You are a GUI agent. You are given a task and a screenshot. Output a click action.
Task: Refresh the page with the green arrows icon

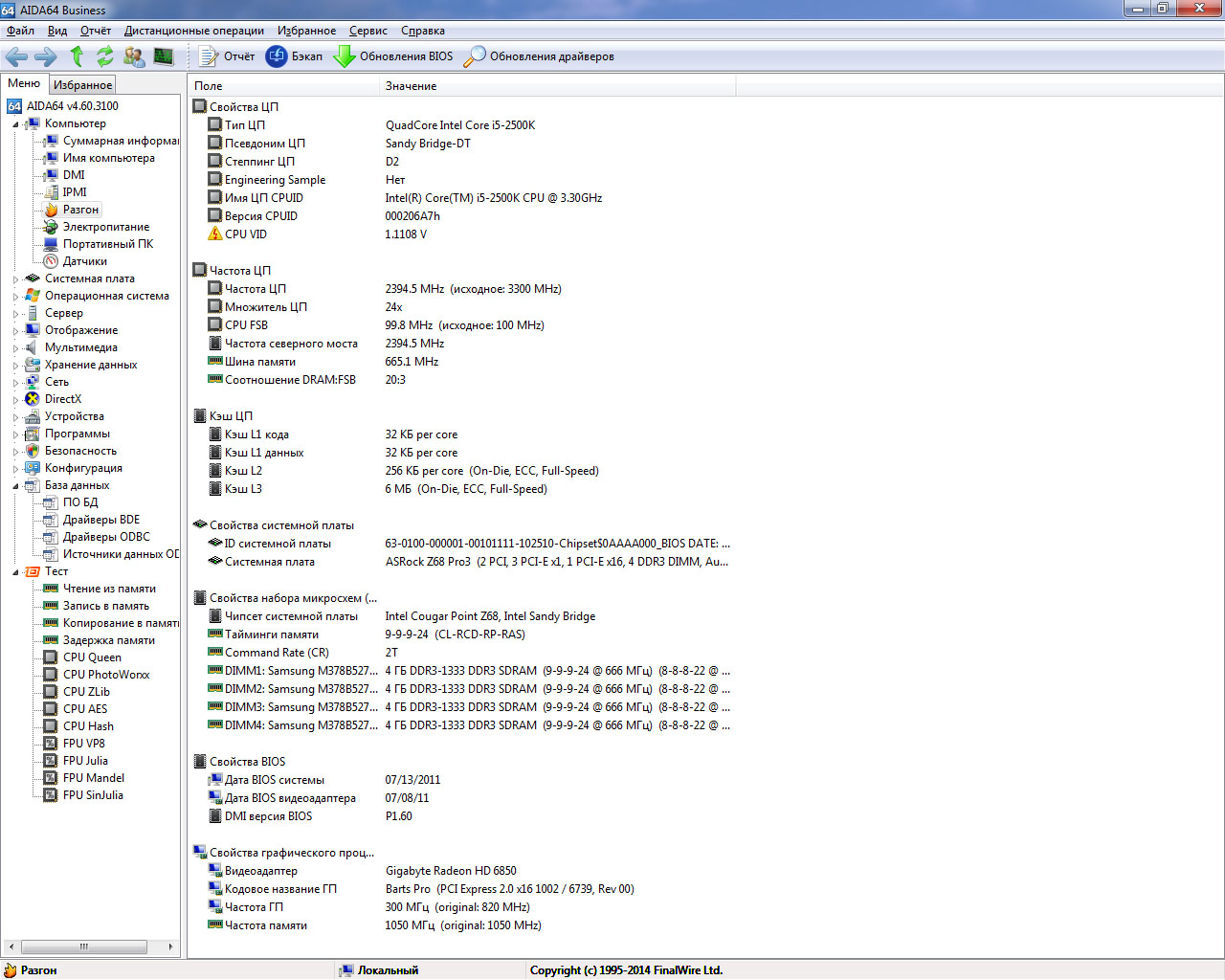click(104, 56)
